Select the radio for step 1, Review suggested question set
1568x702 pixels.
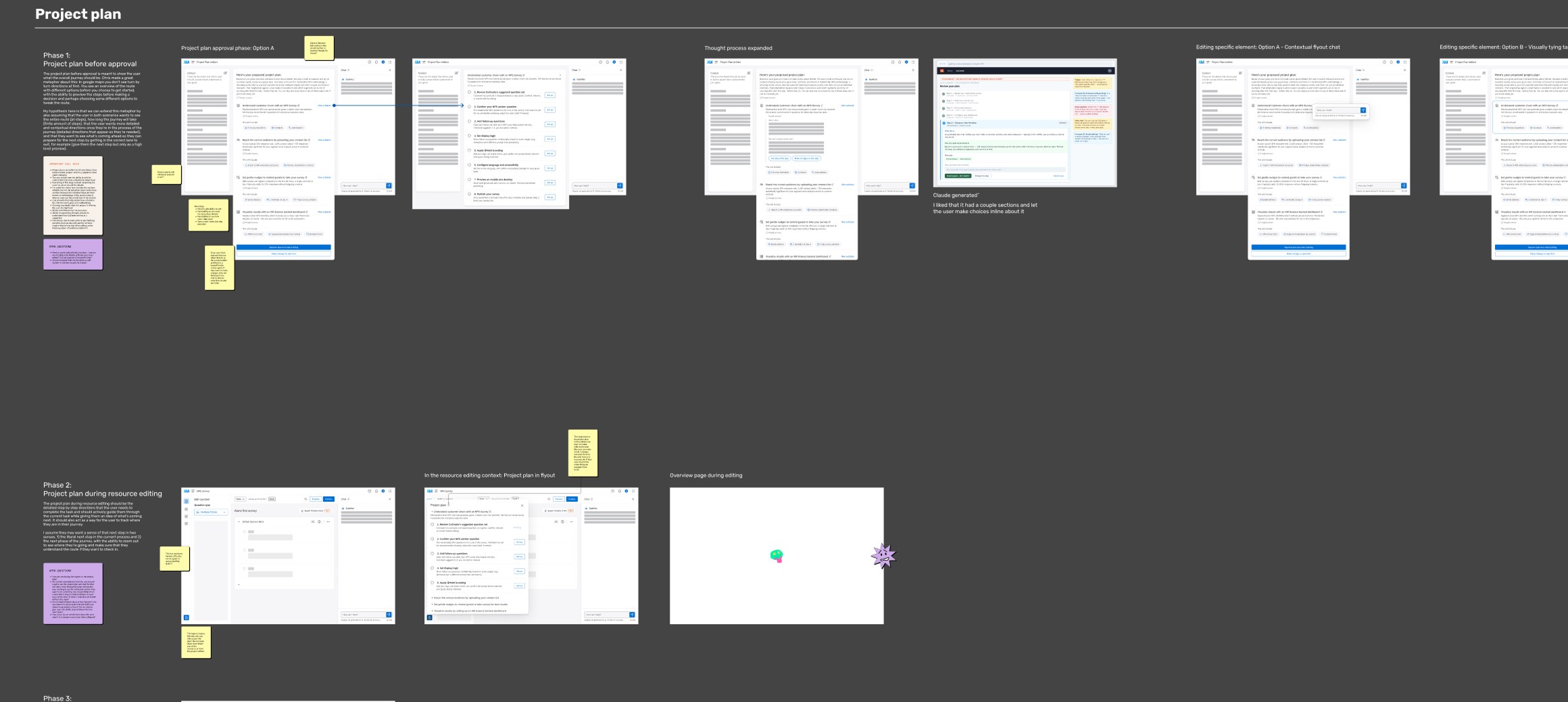[470, 93]
